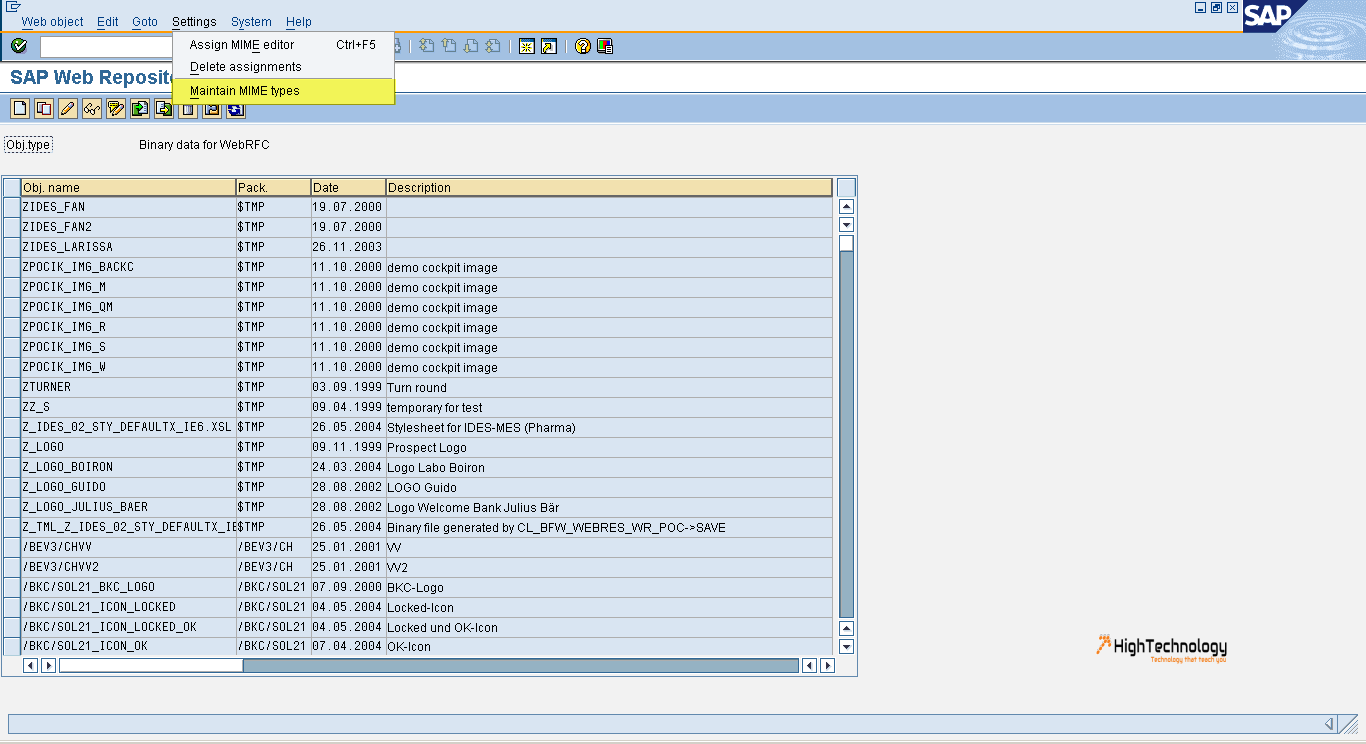
Task: Open the Goto menu
Action: tap(145, 22)
